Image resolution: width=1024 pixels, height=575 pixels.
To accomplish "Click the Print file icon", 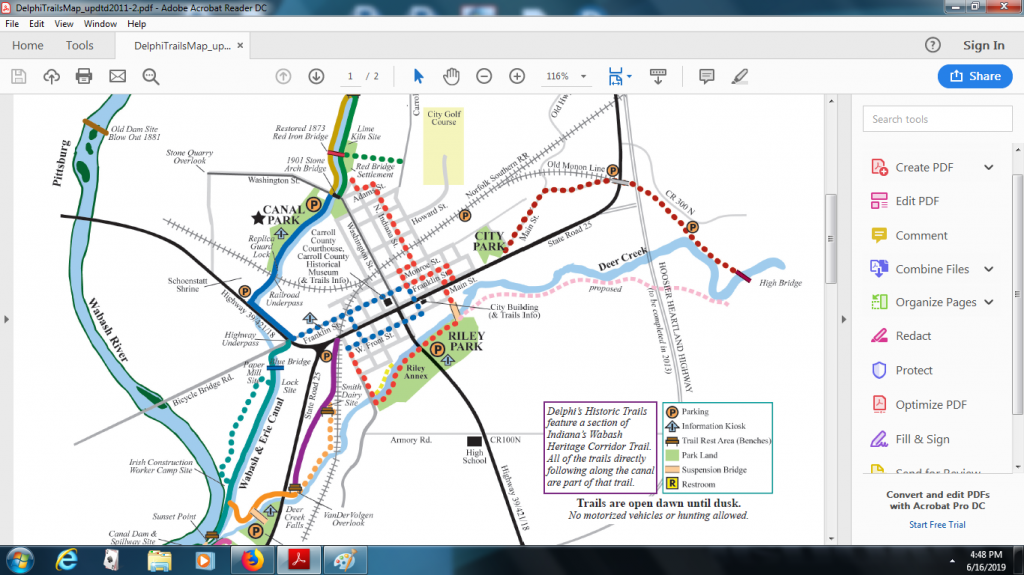I will click(84, 76).
